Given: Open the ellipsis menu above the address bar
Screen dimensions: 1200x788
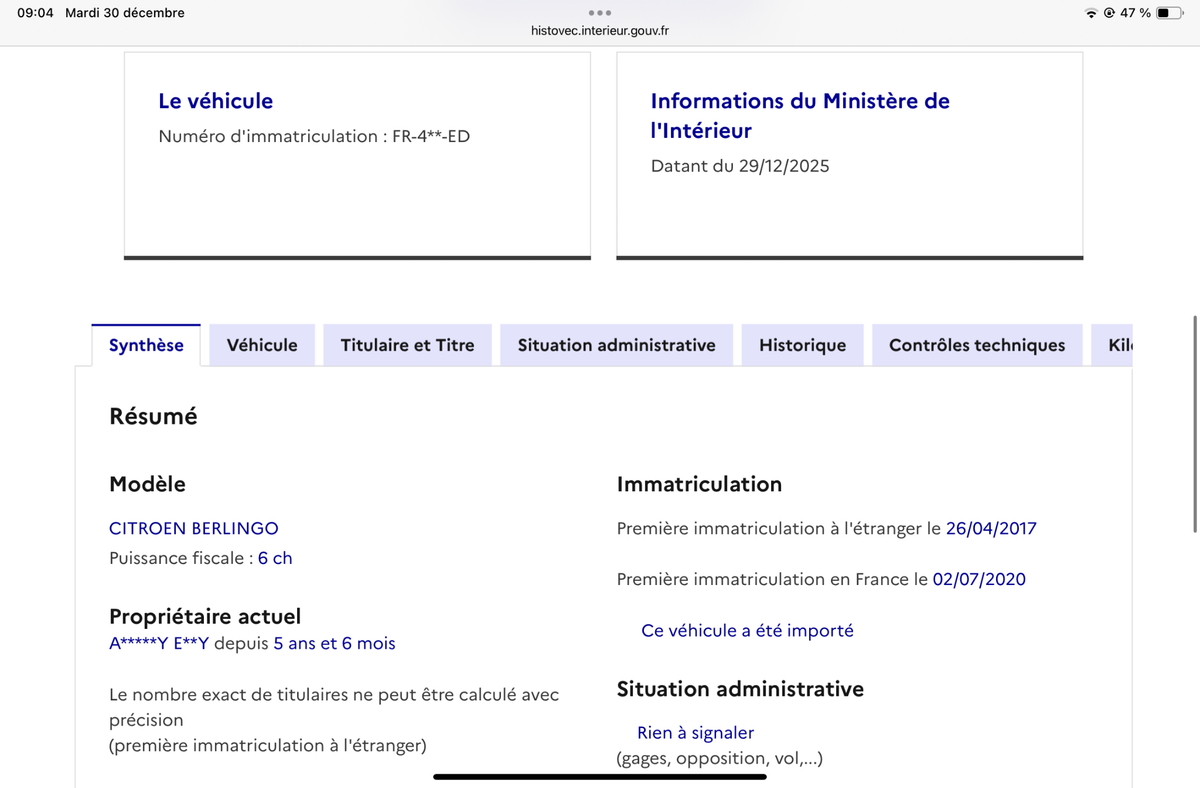Looking at the screenshot, I should point(600,14).
